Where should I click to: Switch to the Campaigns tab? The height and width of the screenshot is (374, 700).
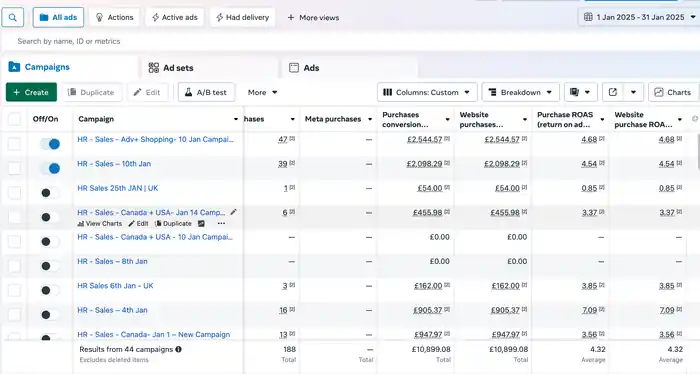click(x=69, y=67)
